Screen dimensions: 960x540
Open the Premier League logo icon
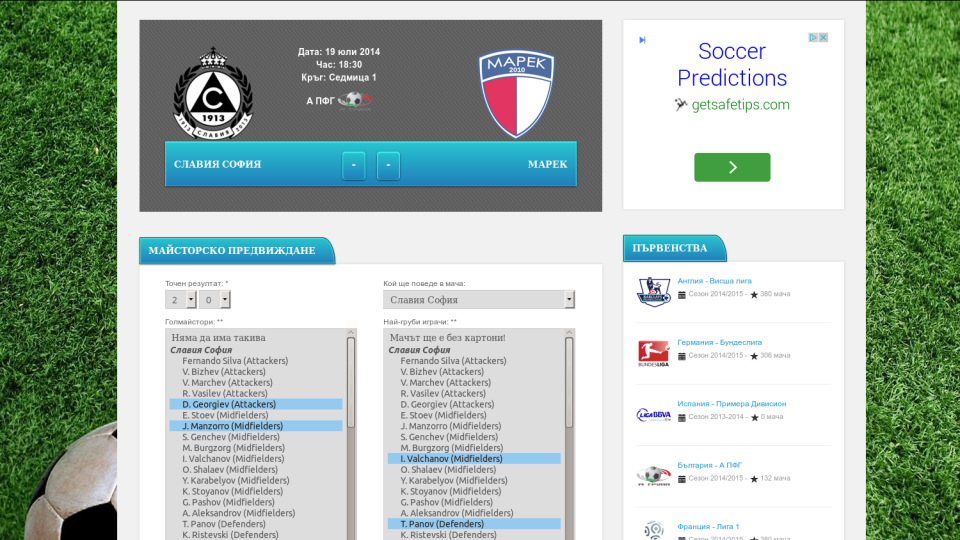click(653, 291)
